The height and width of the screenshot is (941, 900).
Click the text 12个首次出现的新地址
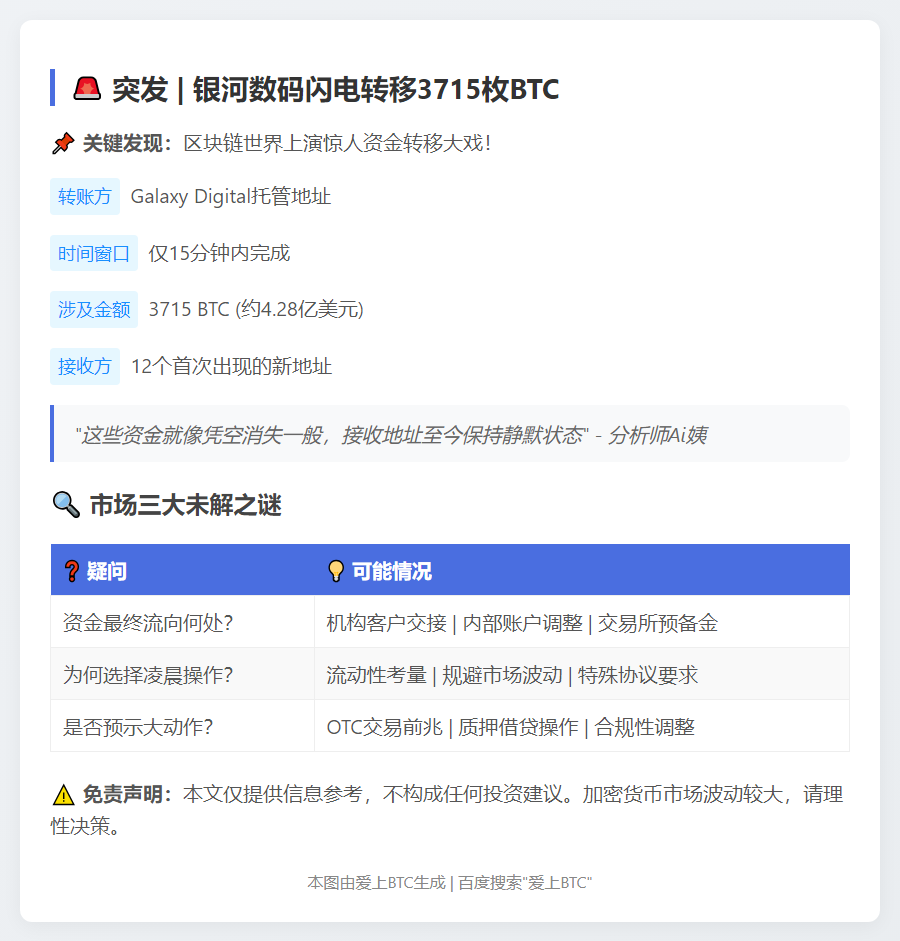(x=232, y=366)
